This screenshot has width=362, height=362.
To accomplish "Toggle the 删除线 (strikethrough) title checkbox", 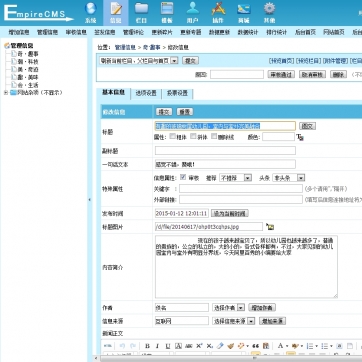I will click(214, 136).
